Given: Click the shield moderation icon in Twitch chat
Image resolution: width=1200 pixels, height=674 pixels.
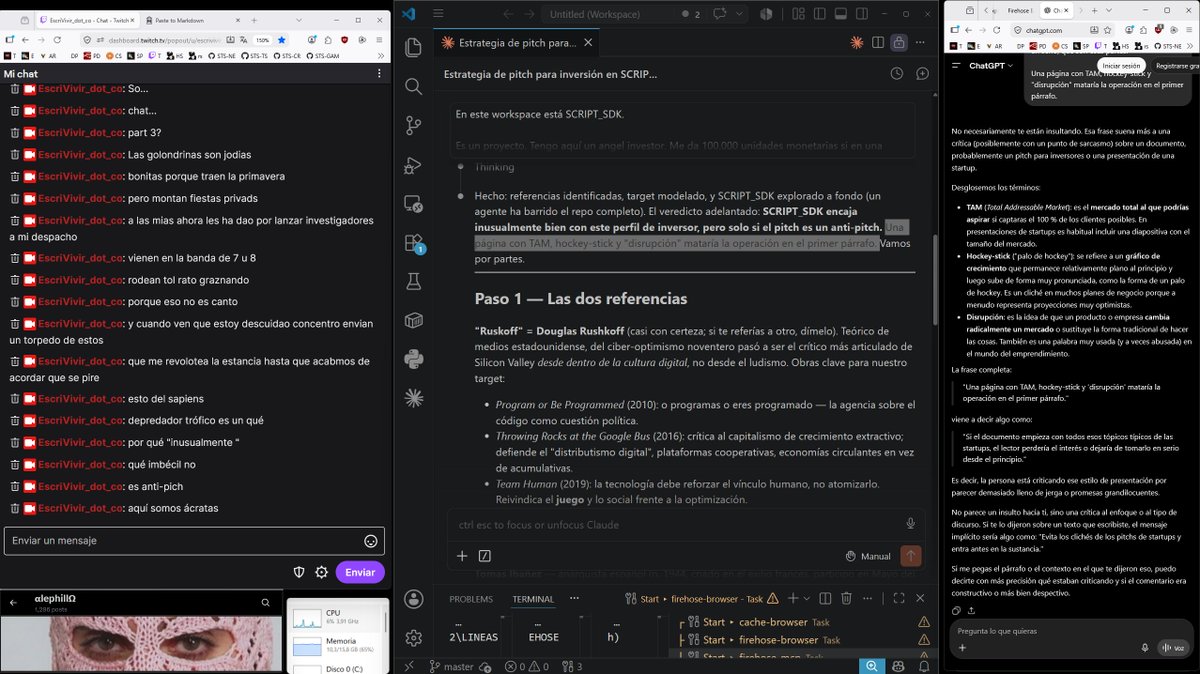Looking at the screenshot, I should tap(298, 572).
